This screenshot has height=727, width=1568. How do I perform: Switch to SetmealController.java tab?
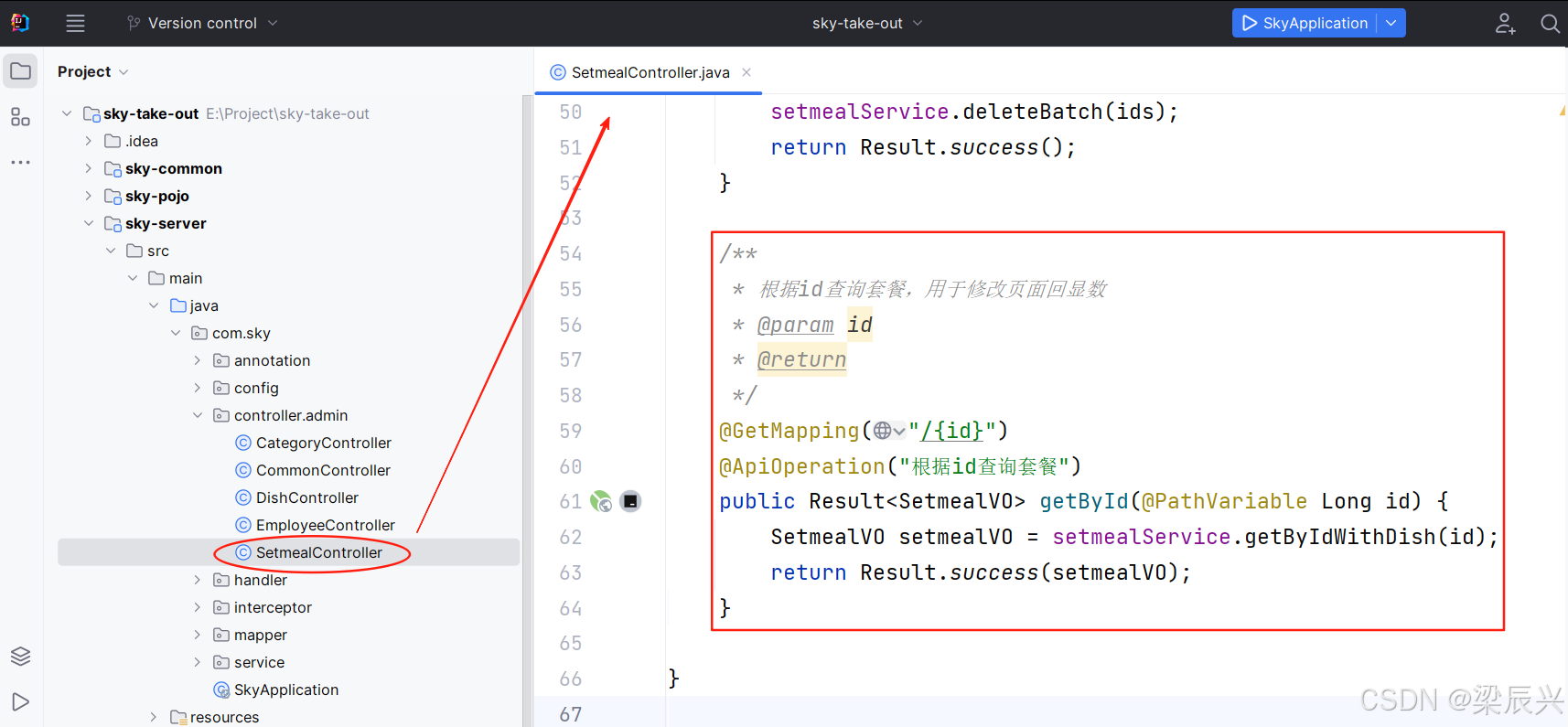[650, 72]
